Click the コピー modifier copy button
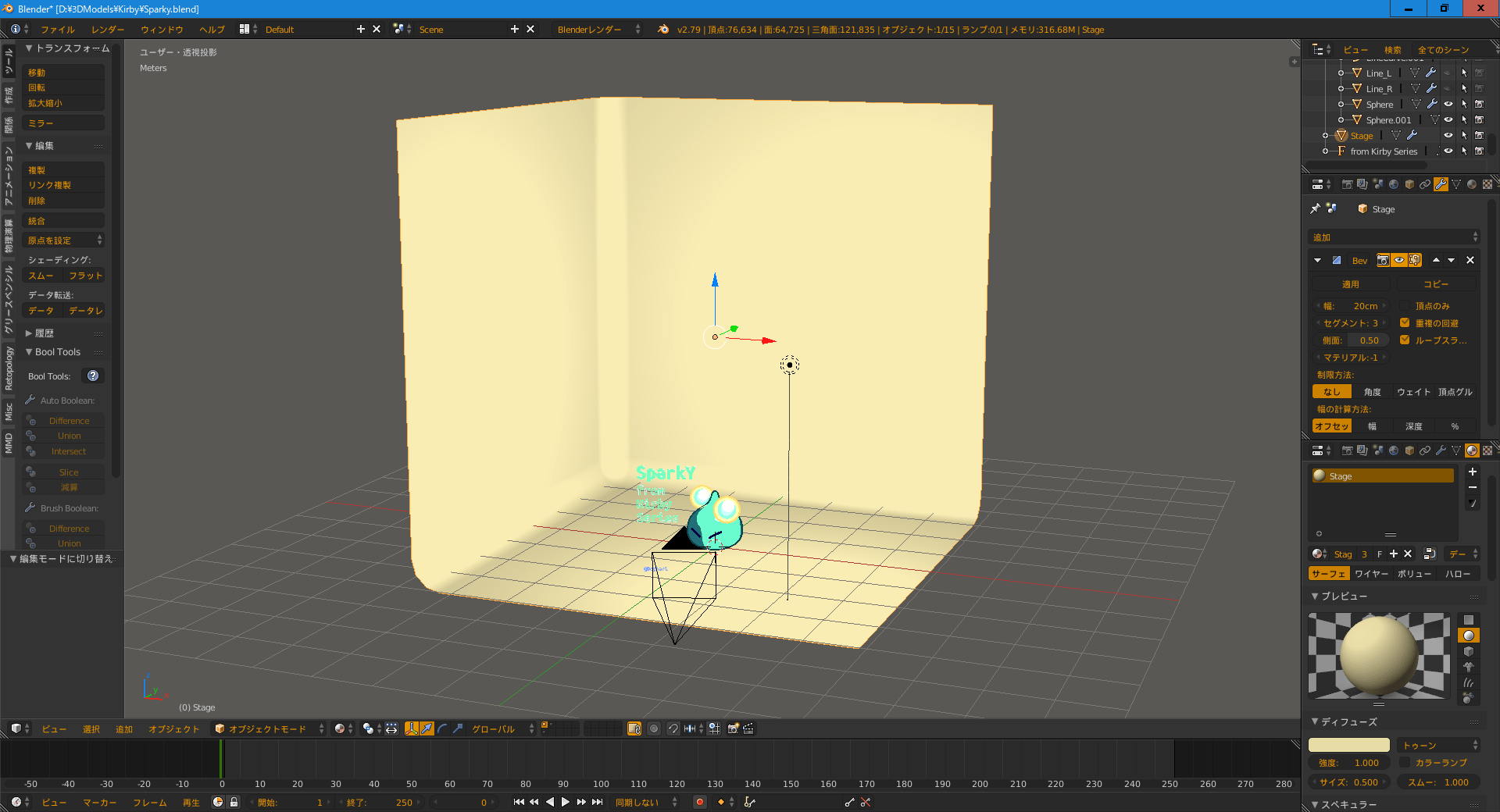1500x812 pixels. (x=1436, y=284)
